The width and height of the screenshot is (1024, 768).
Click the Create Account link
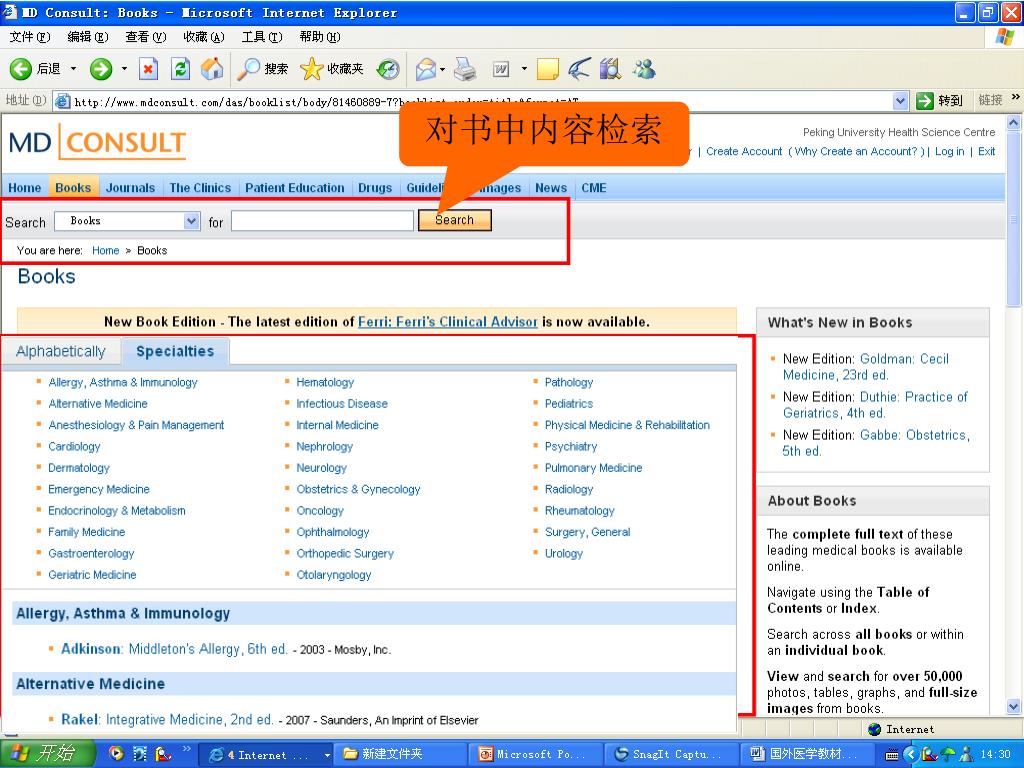pos(744,152)
